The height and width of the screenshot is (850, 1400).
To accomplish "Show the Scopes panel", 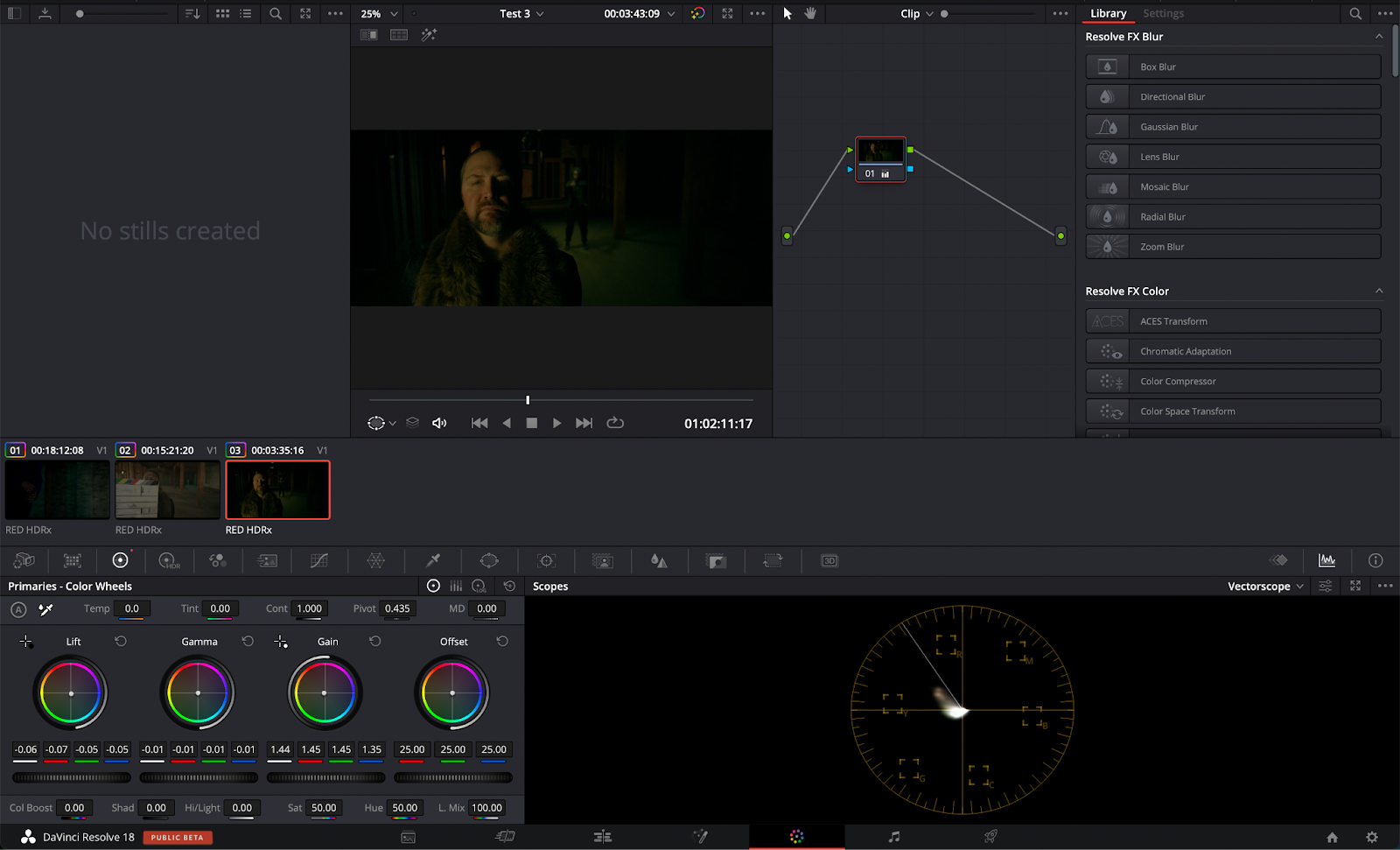I will click(1327, 560).
